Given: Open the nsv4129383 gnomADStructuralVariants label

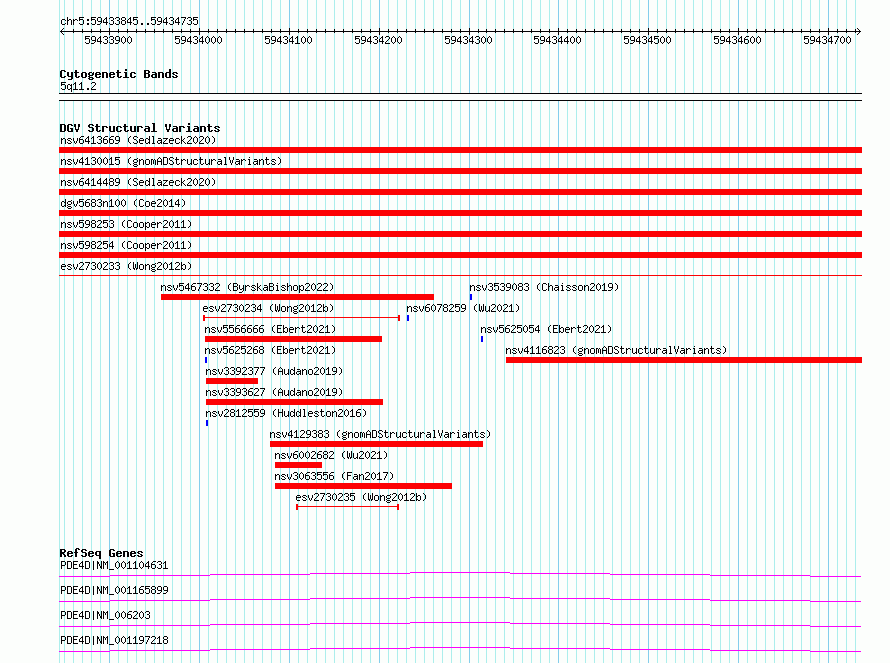Looking at the screenshot, I should (x=380, y=434).
